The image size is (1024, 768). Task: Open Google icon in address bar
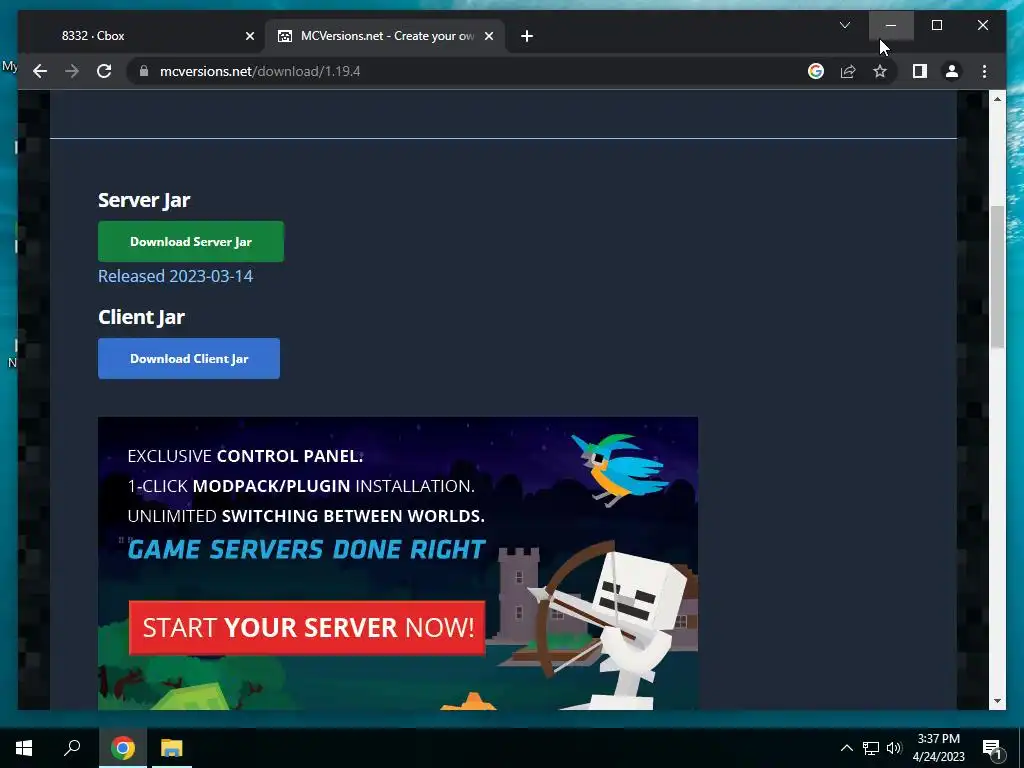click(x=816, y=71)
